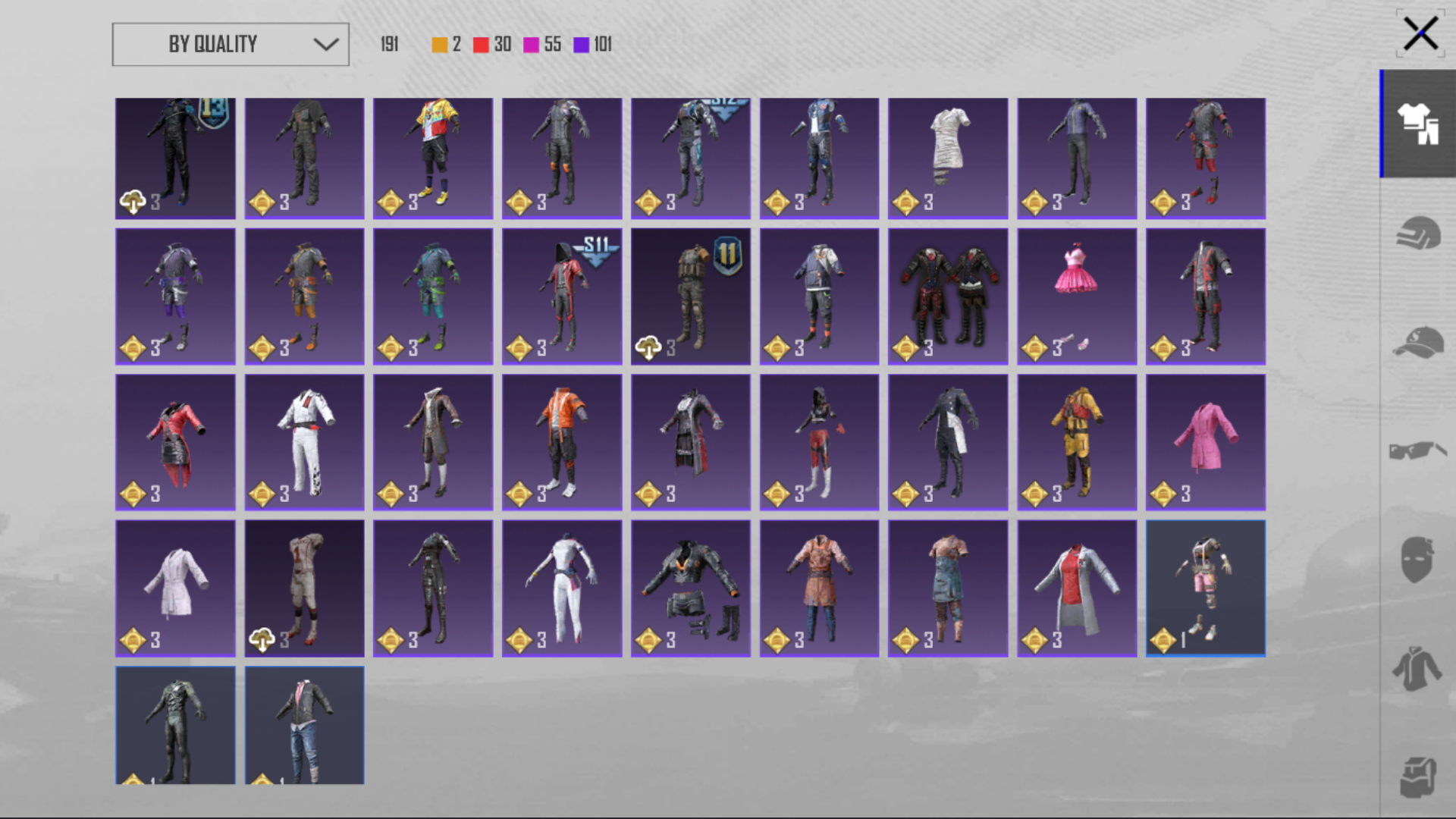Select the dark green full-body suit outfit
Image resolution: width=1456 pixels, height=819 pixels.
(x=175, y=726)
